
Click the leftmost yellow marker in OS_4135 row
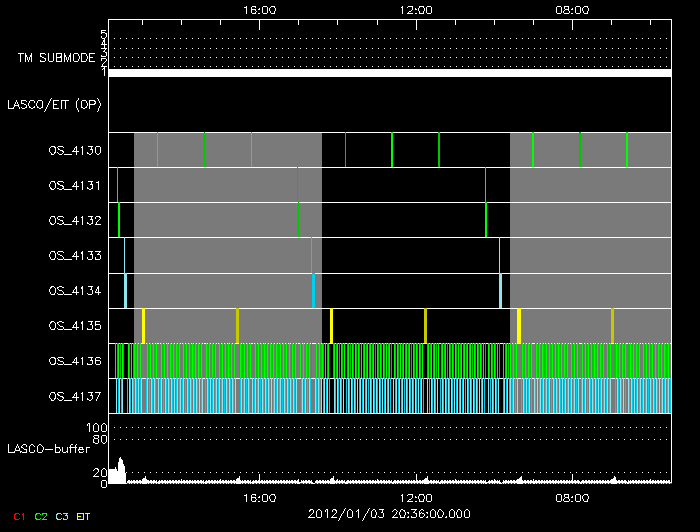(143, 326)
